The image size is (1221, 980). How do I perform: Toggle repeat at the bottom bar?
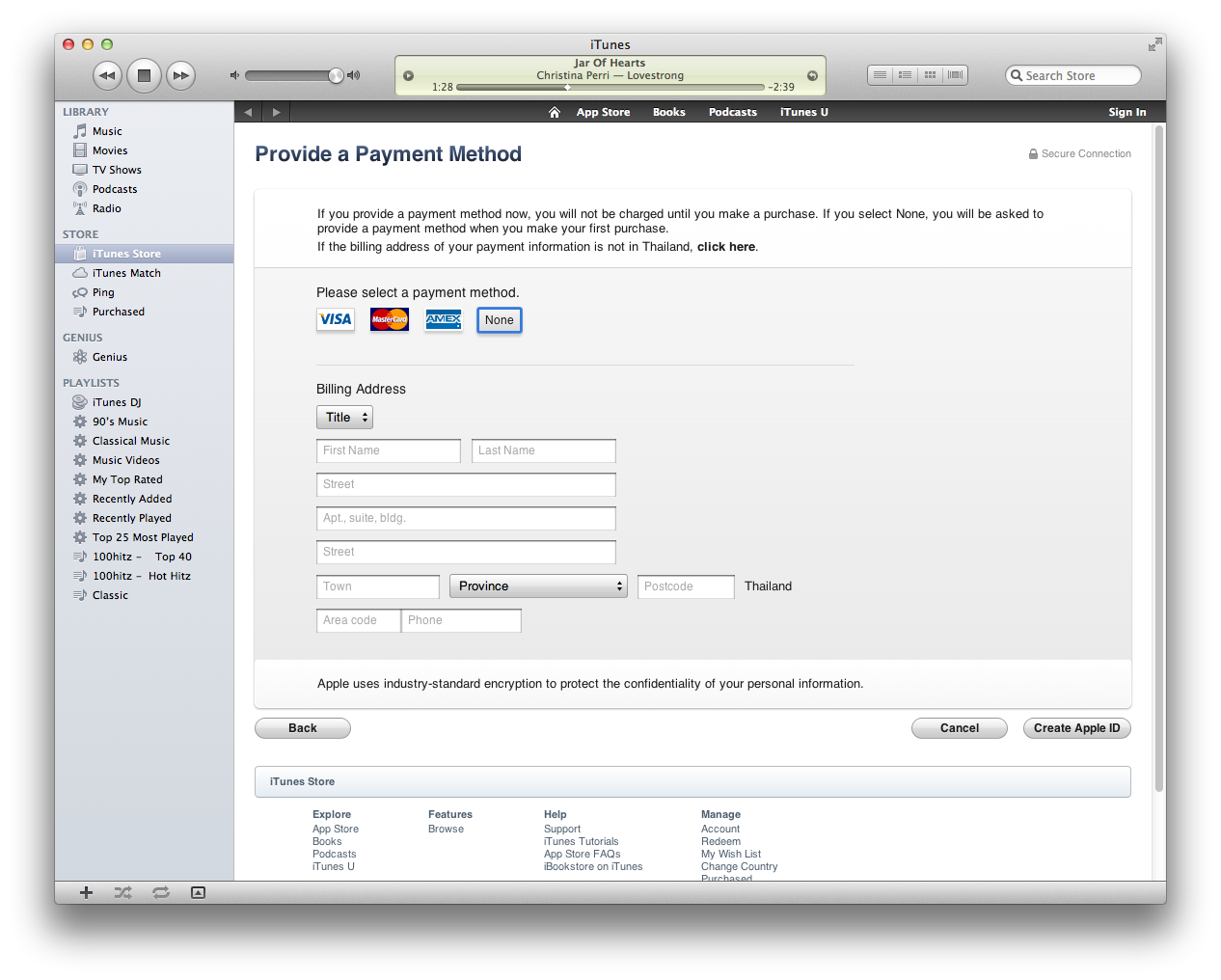coord(161,892)
